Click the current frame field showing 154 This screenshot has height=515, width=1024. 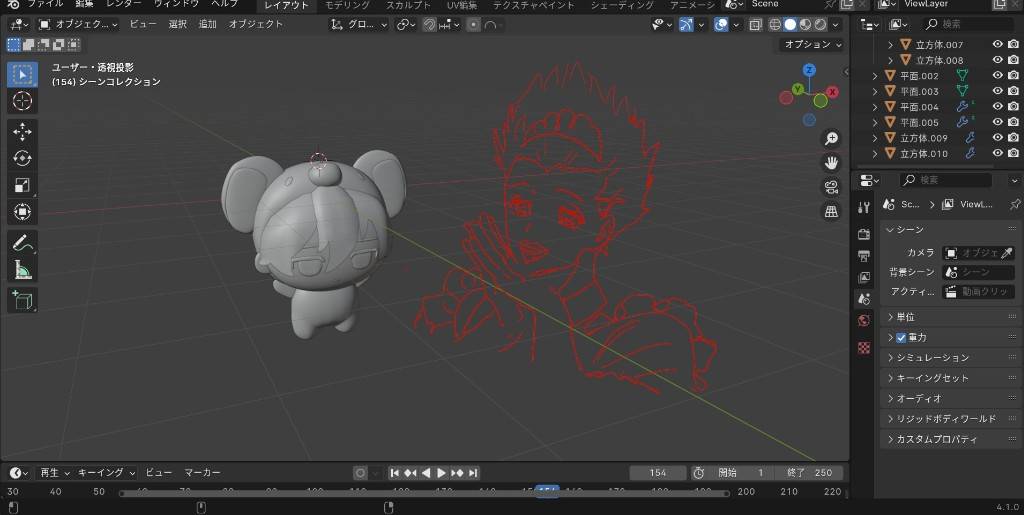click(658, 473)
